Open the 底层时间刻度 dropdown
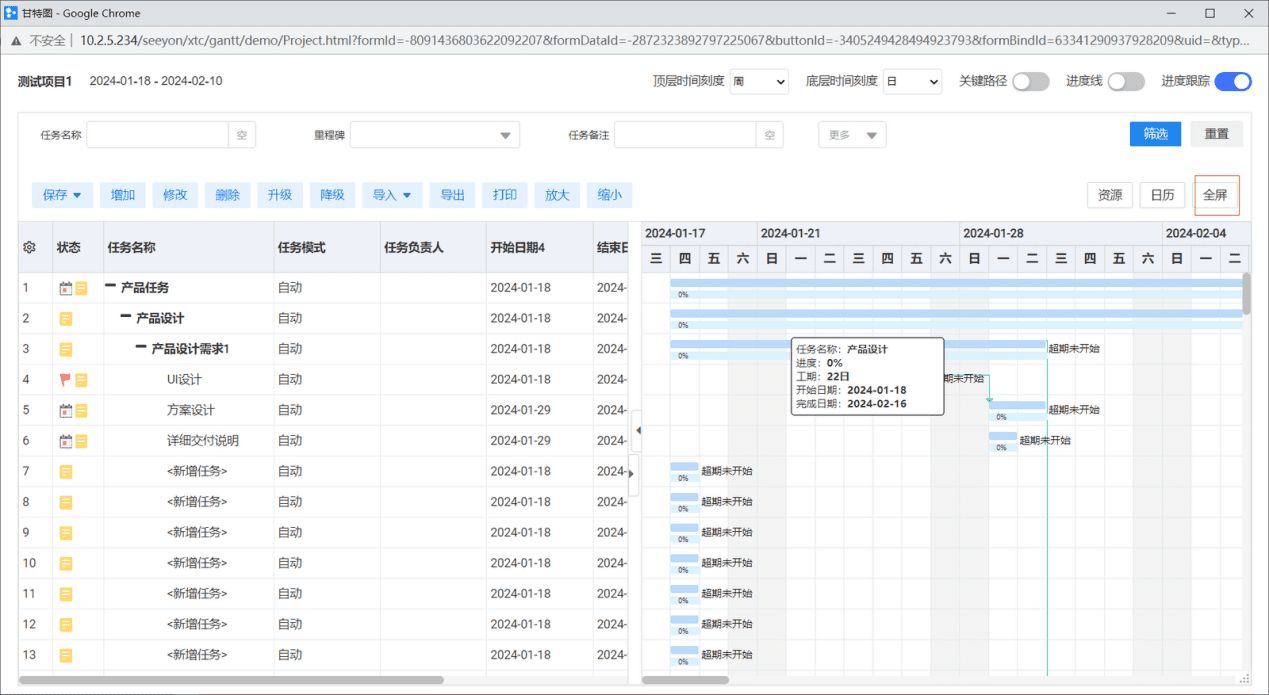 pos(912,82)
